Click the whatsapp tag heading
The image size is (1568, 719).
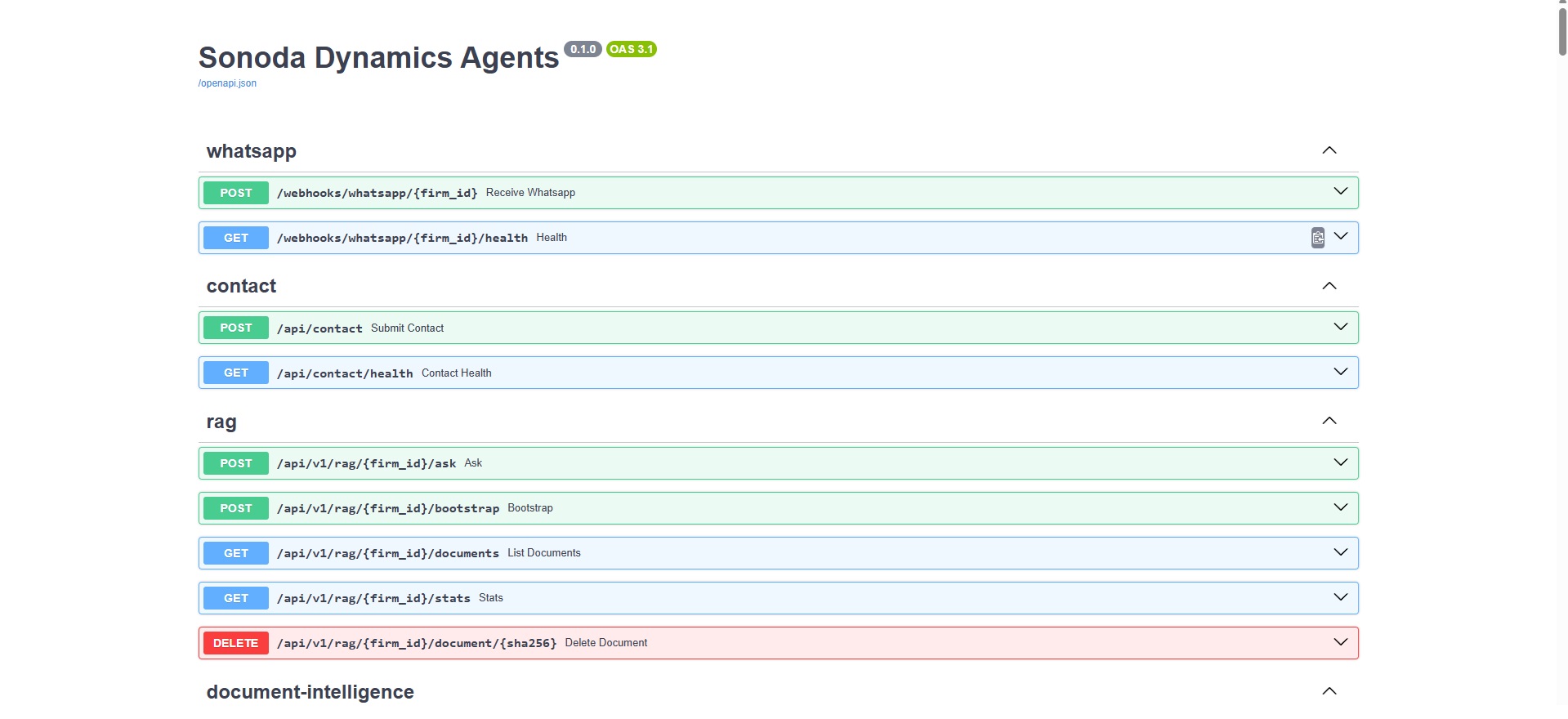pos(252,151)
